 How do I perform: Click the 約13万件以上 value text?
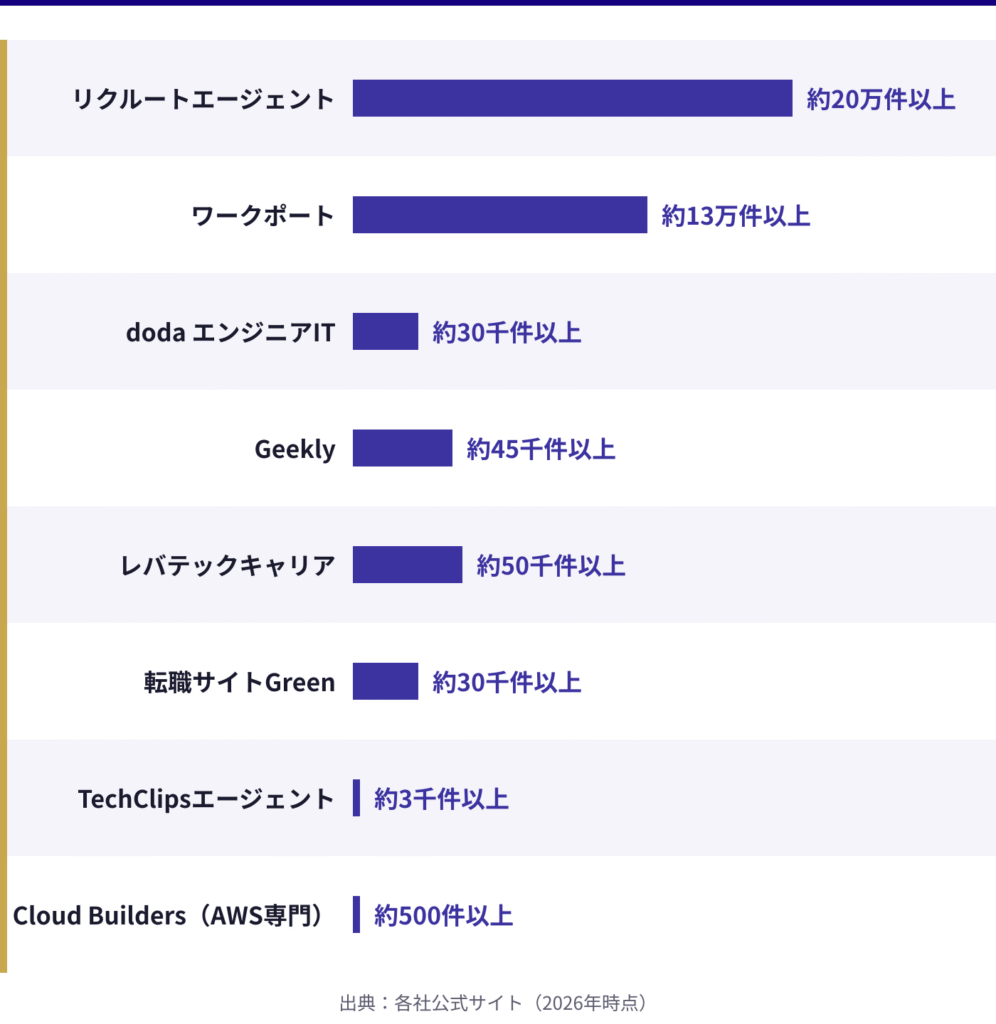pyautogui.click(x=735, y=215)
